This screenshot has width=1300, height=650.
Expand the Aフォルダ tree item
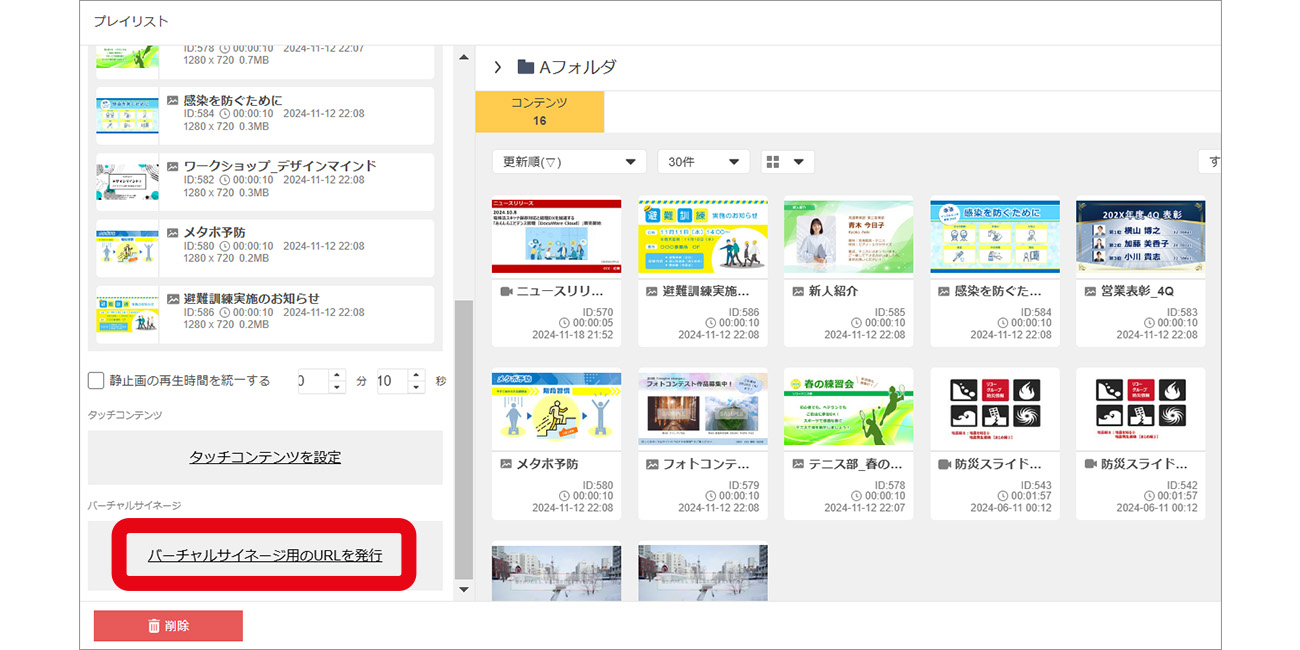click(497, 64)
